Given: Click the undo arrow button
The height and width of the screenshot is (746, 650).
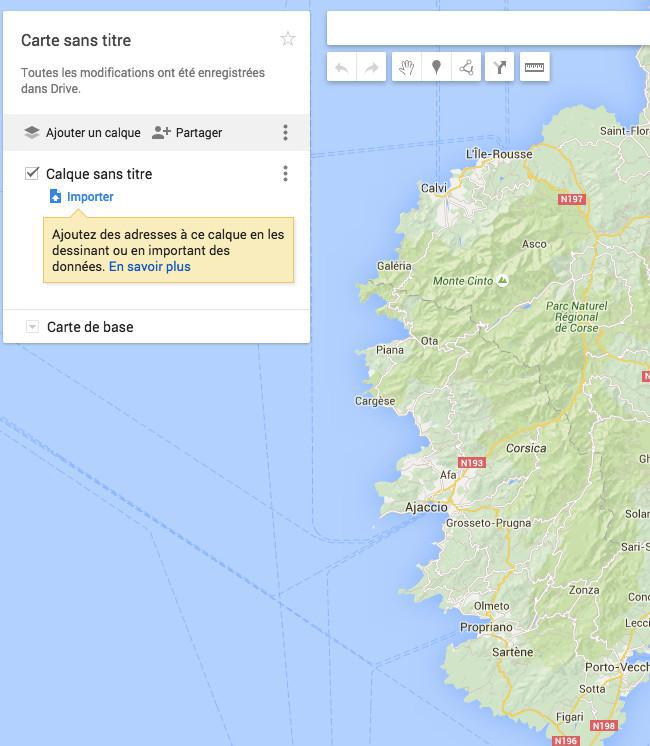Looking at the screenshot, I should click(342, 68).
